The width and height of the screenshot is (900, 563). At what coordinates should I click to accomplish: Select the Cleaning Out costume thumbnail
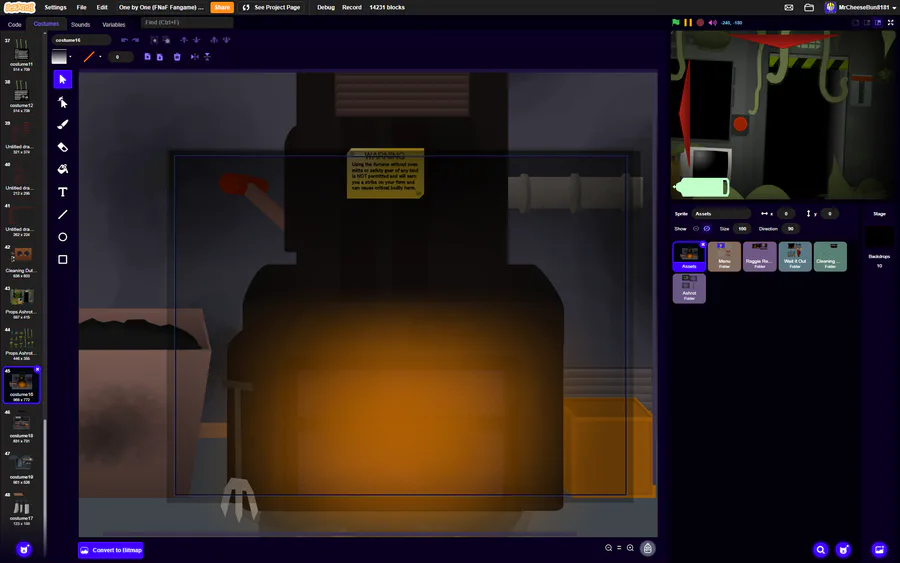point(21,261)
